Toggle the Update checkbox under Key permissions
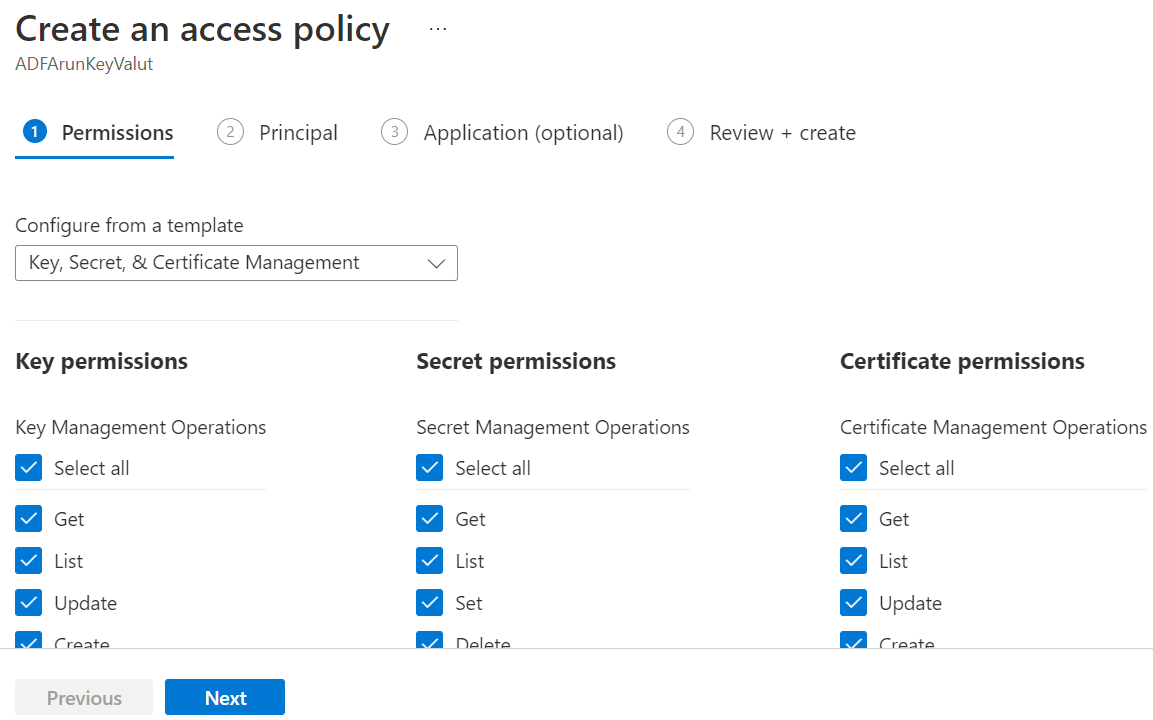Viewport: 1153px width, 720px height. pyautogui.click(x=29, y=603)
